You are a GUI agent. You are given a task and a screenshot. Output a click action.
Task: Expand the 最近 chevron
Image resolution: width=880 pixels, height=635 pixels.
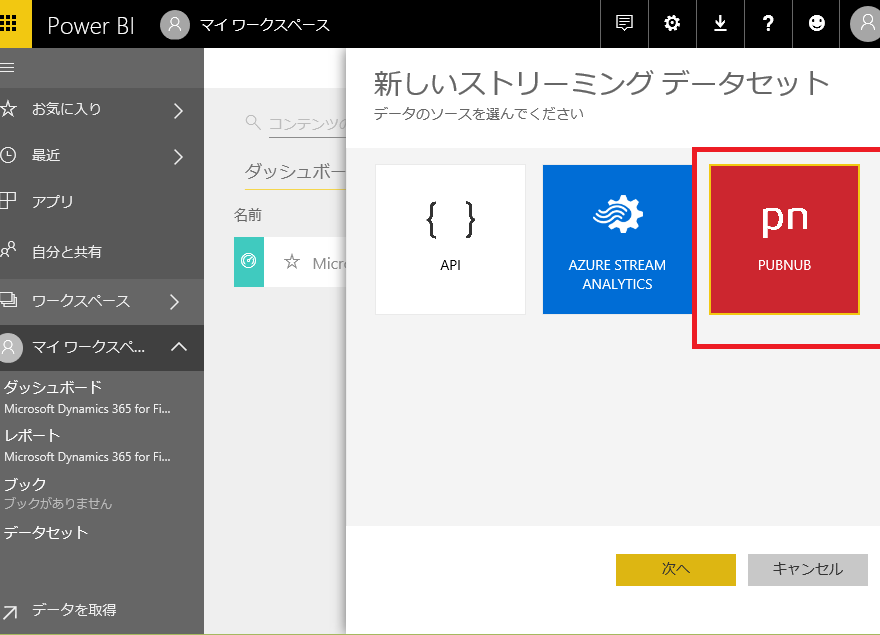pos(178,157)
